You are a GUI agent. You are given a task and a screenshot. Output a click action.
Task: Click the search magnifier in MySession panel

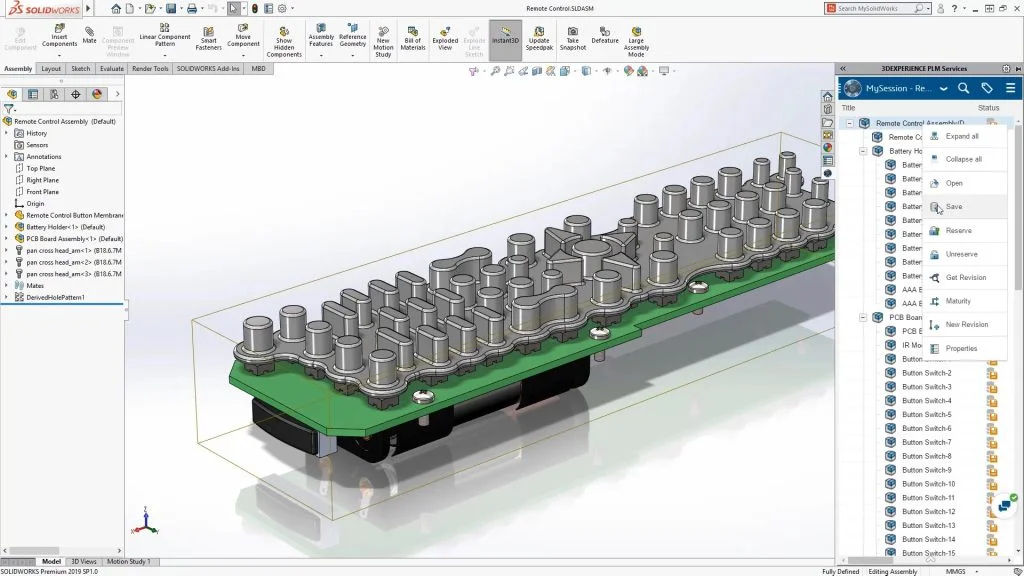(964, 88)
